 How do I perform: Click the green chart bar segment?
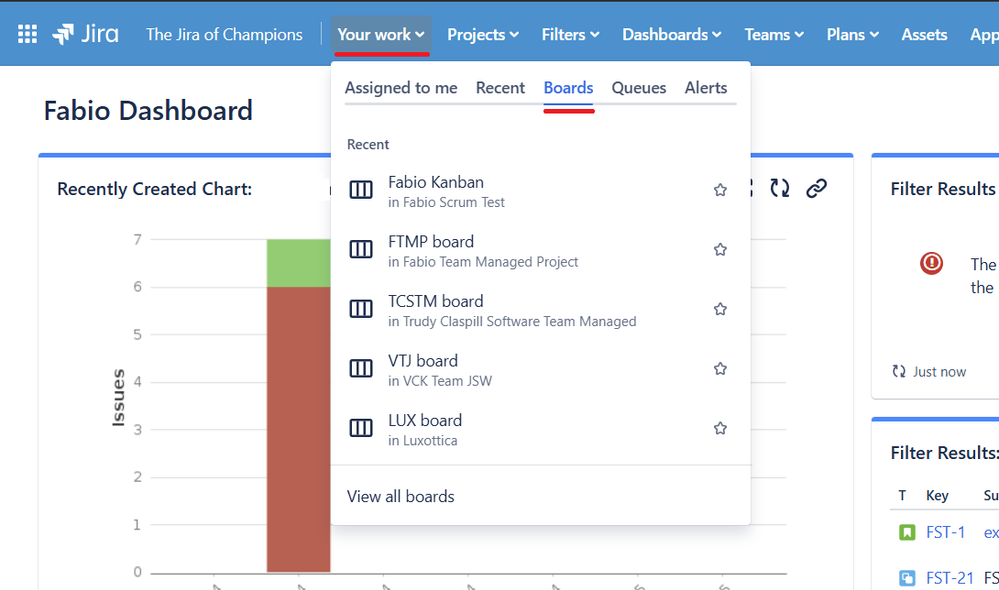(298, 263)
